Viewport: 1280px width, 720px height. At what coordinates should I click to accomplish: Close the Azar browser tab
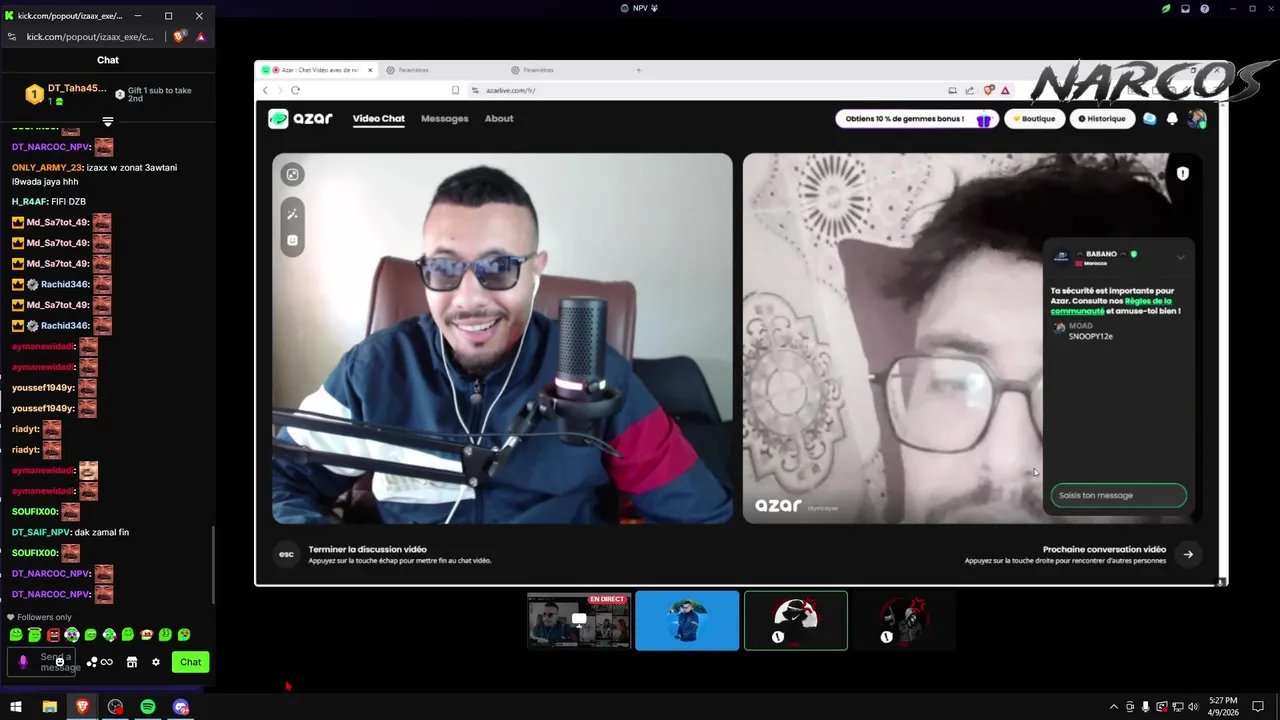370,70
